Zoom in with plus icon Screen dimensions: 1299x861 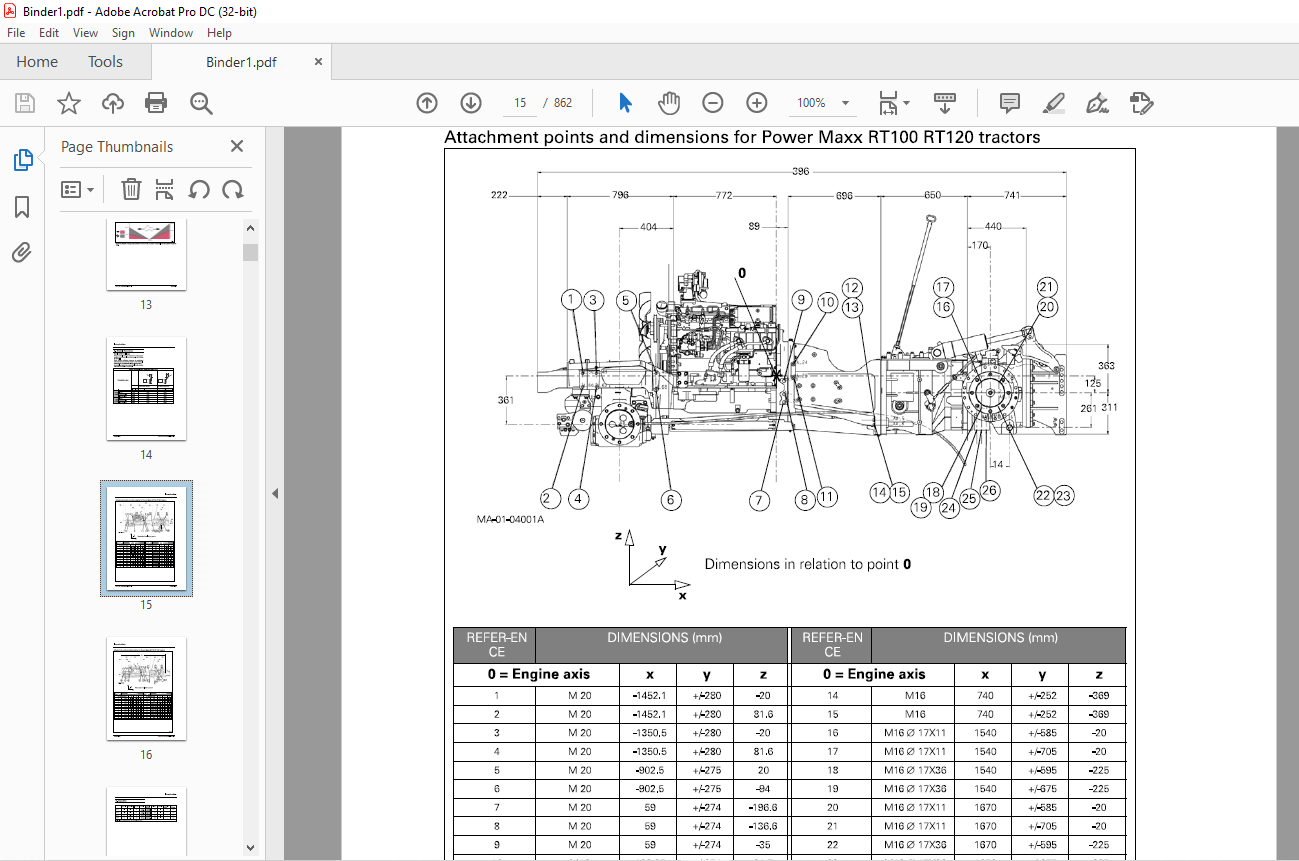(x=757, y=103)
